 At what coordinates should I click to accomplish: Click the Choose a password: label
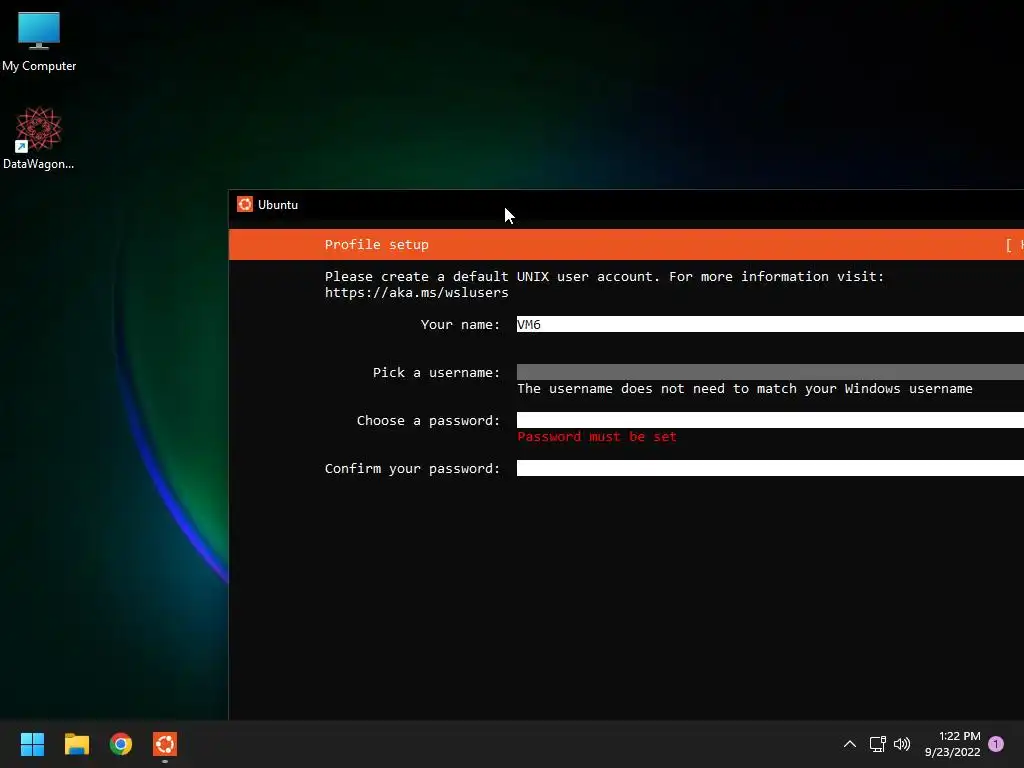[428, 421]
